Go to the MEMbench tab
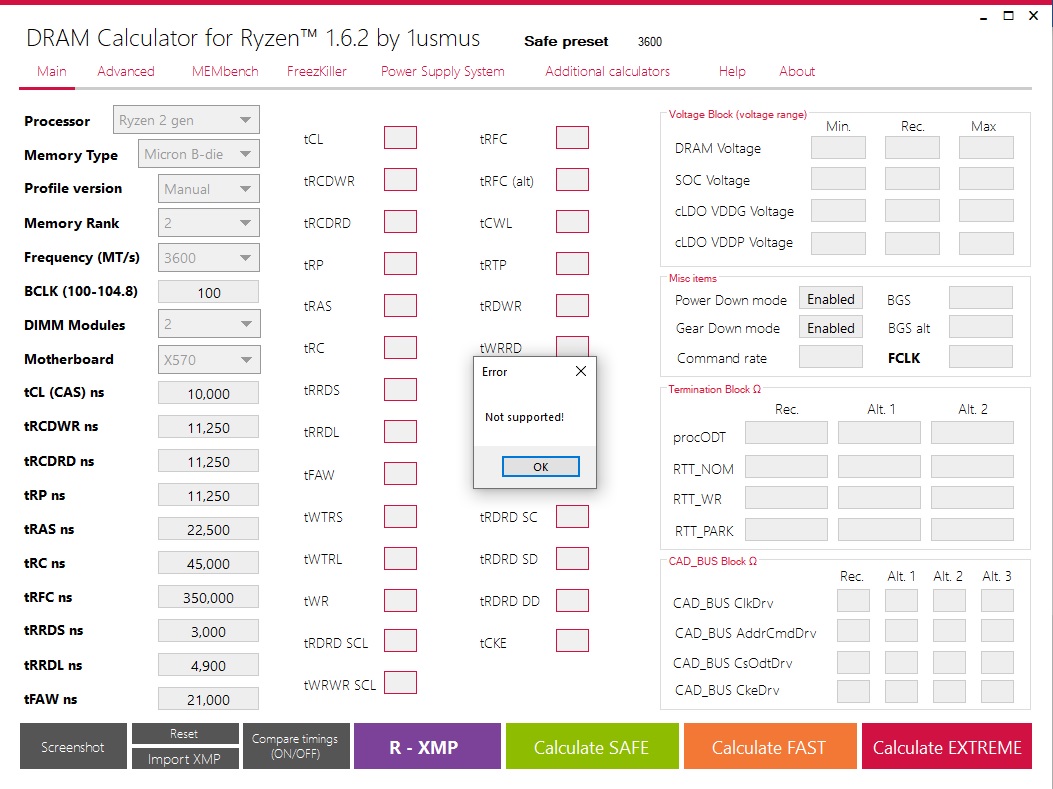 (x=225, y=71)
